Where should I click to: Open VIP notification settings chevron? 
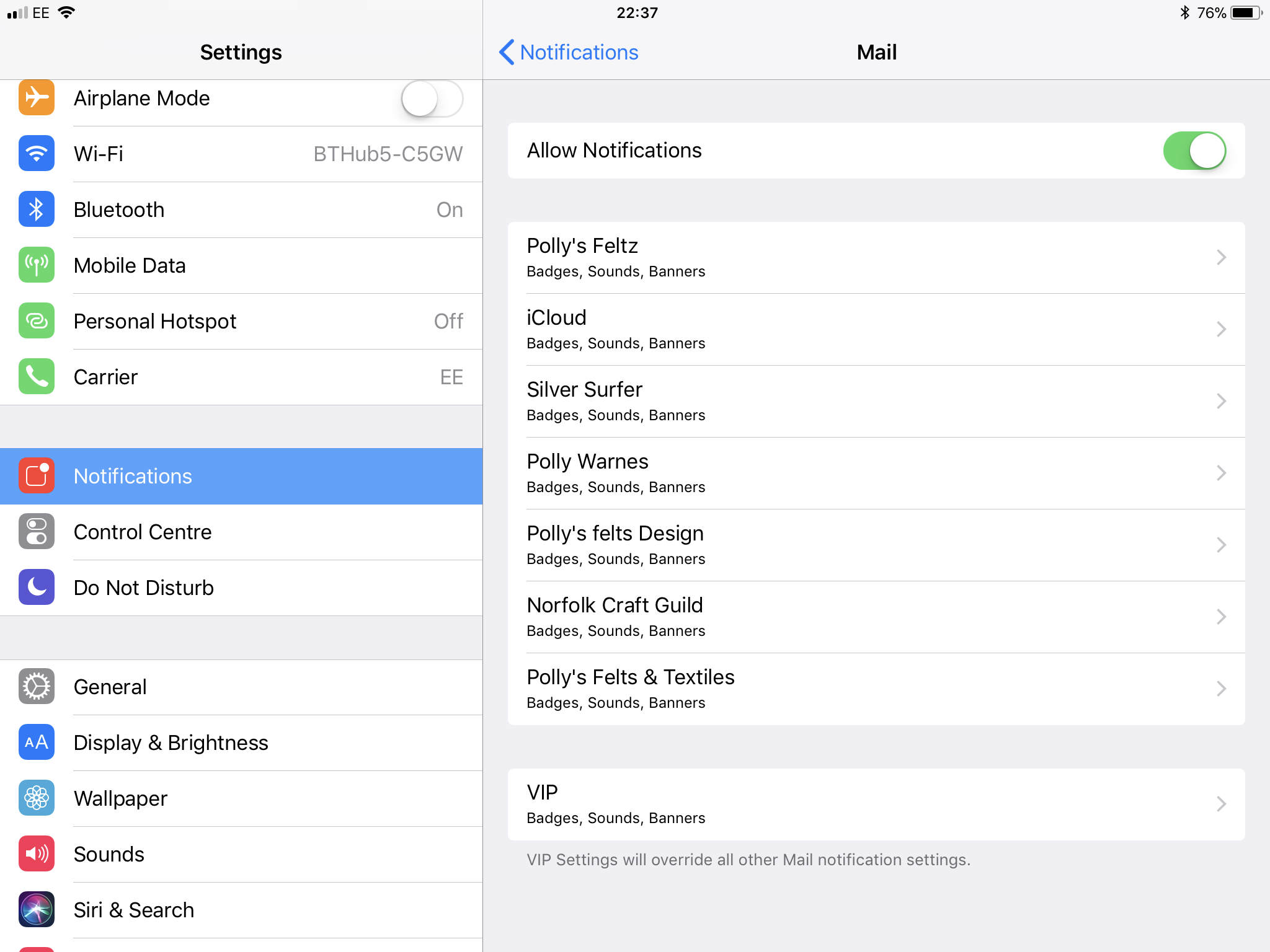[x=1220, y=804]
